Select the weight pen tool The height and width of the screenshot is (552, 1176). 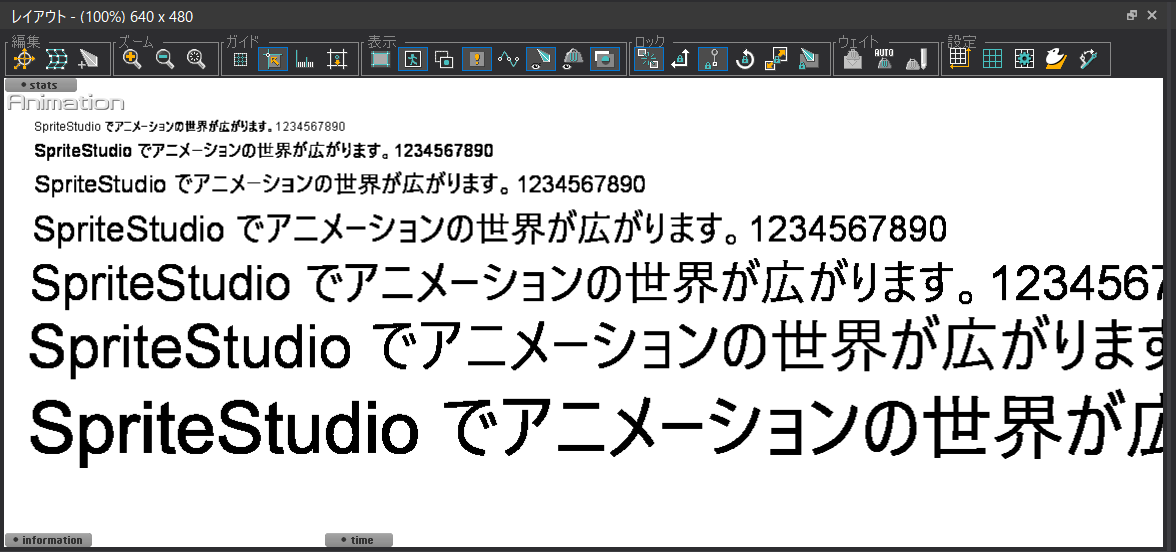916,59
